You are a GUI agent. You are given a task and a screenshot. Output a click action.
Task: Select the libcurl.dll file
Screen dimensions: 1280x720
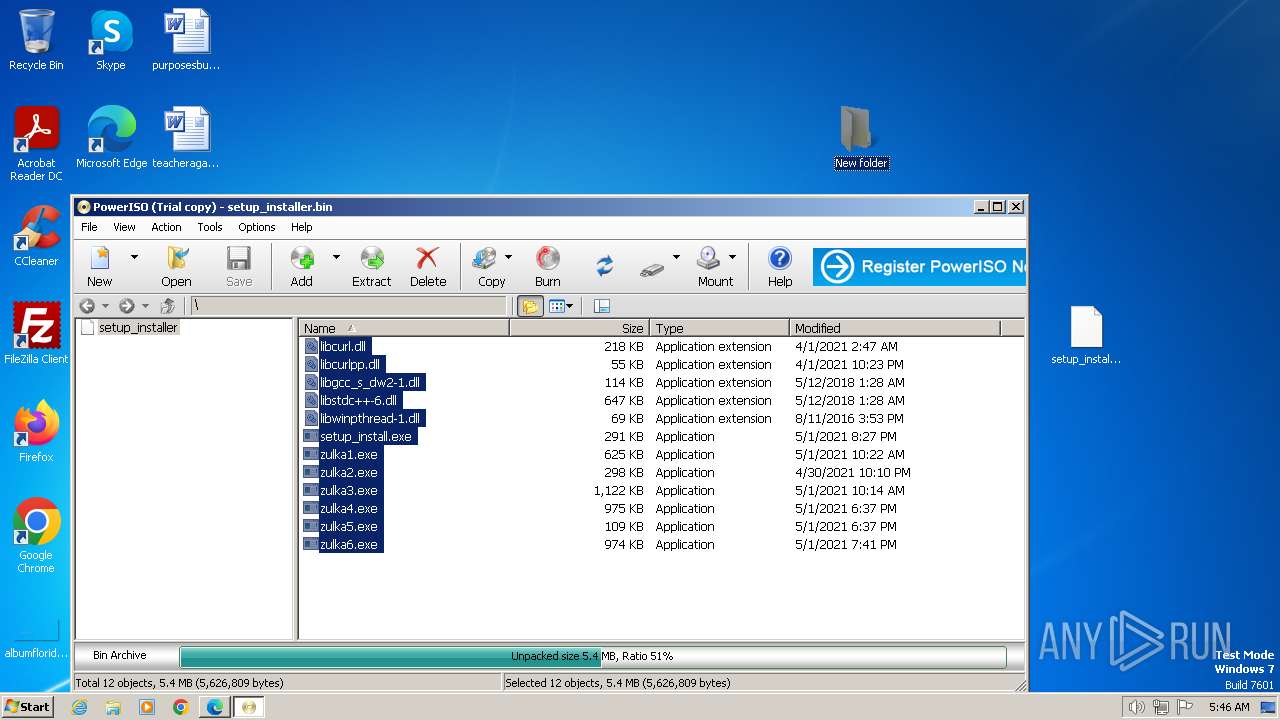pos(343,347)
